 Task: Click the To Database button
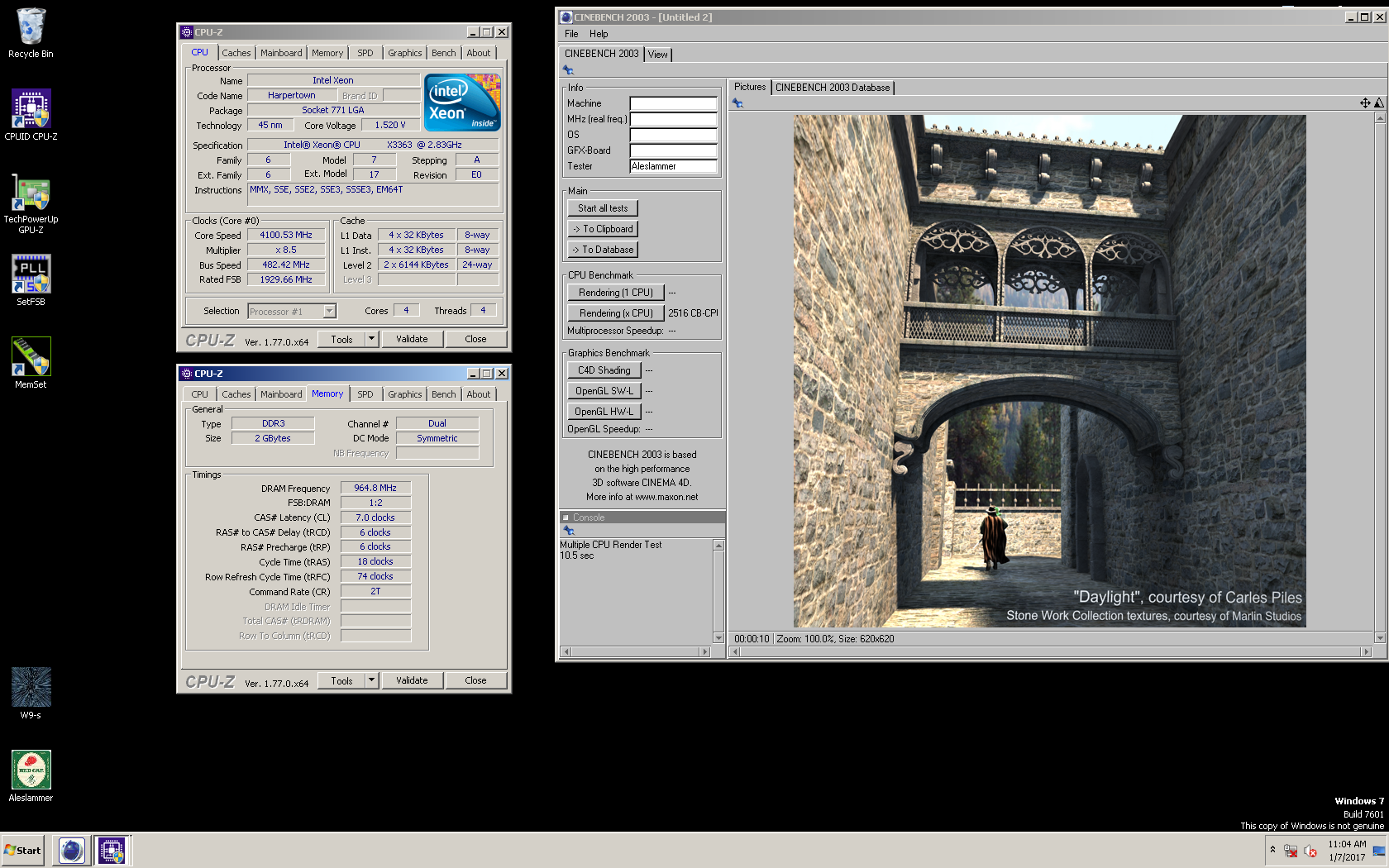[x=603, y=250]
